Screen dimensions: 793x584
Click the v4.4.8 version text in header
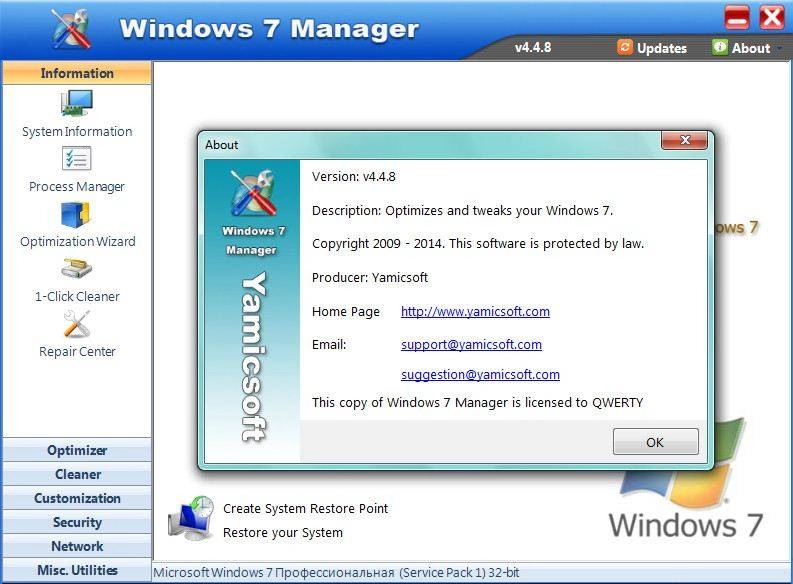[533, 48]
